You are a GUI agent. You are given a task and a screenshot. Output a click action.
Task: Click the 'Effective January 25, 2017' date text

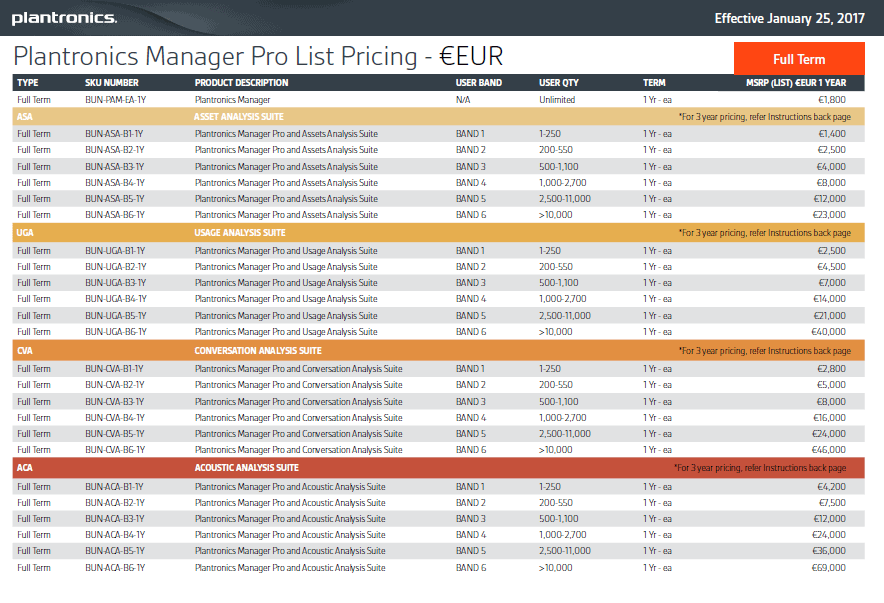pos(789,19)
